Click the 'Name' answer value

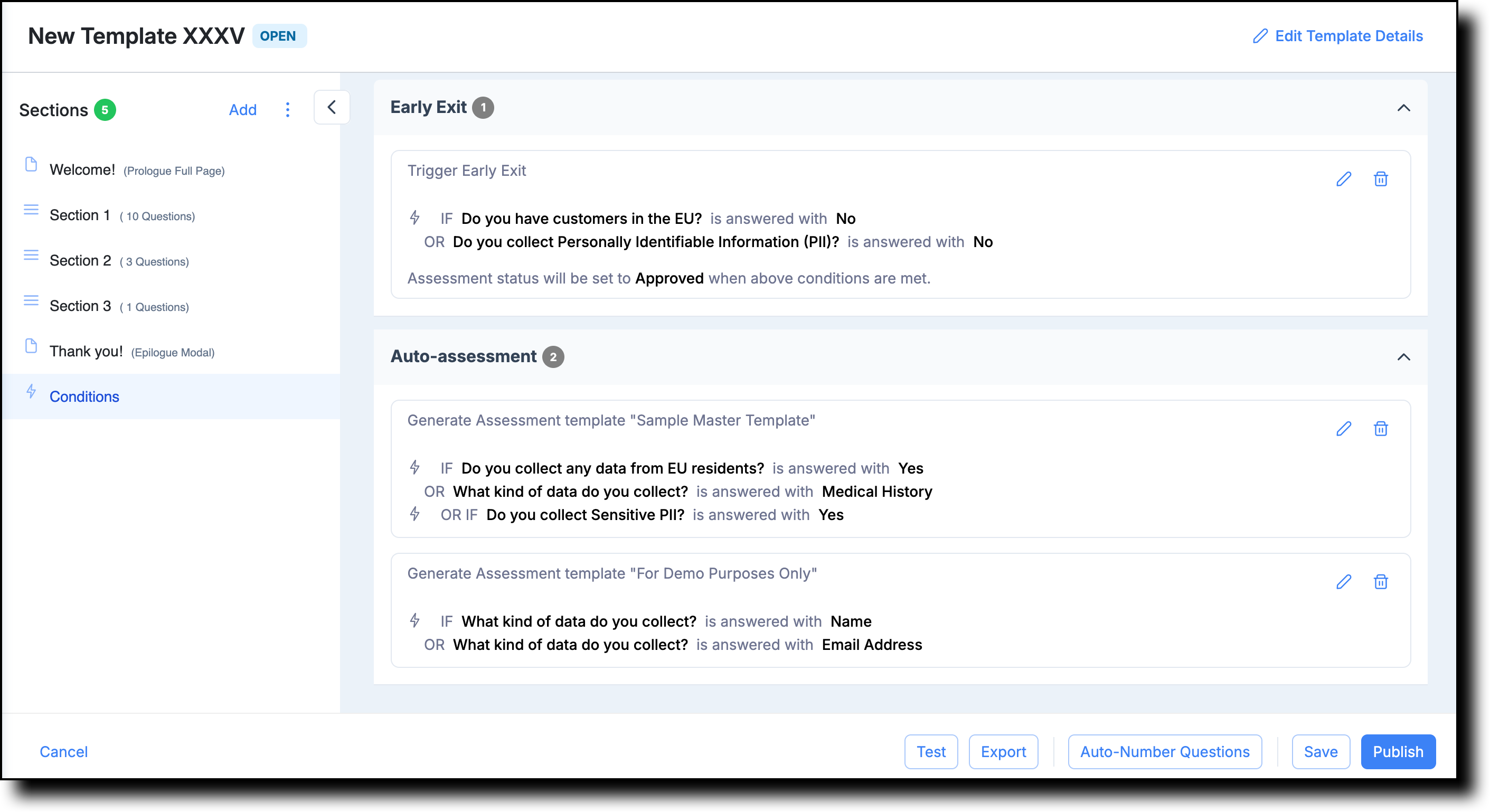coord(851,621)
